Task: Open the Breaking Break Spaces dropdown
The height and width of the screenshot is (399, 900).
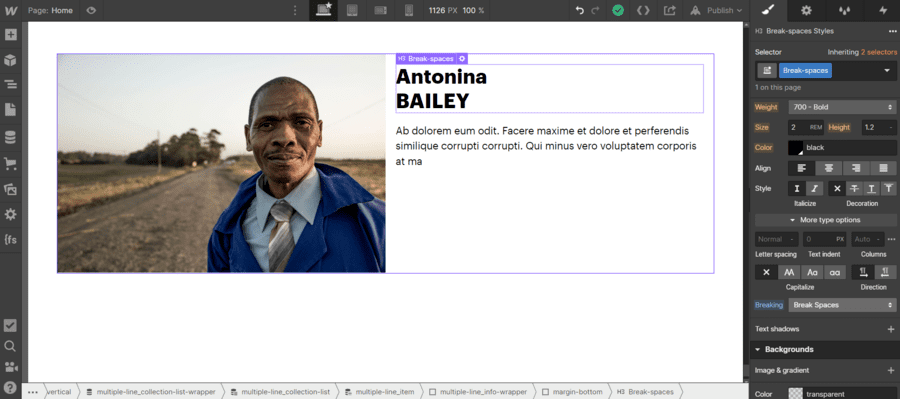Action: pyautogui.click(x=843, y=305)
